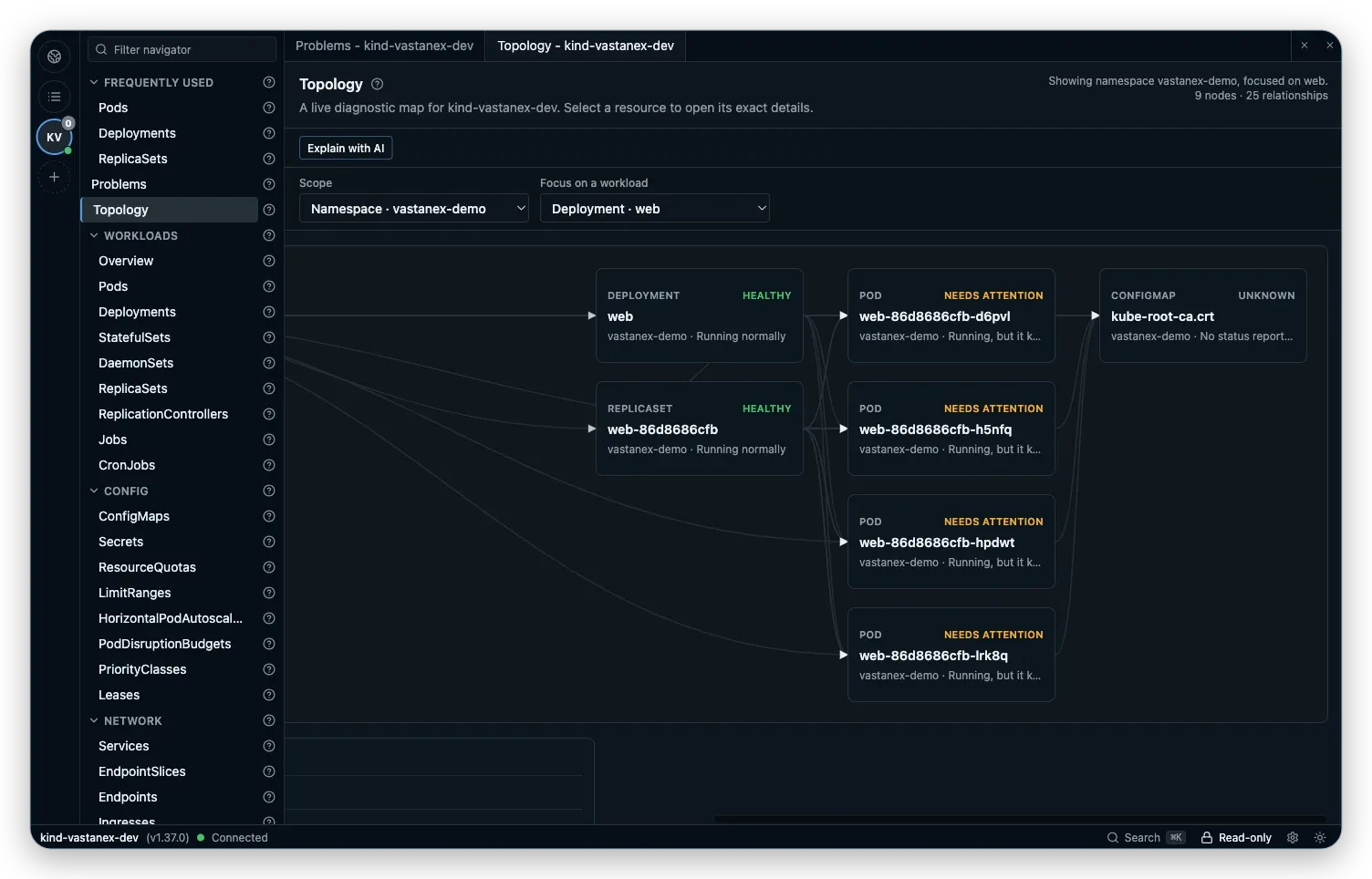Open Secrets in the Config section
Screen dimensions: 1372x879
[120, 542]
